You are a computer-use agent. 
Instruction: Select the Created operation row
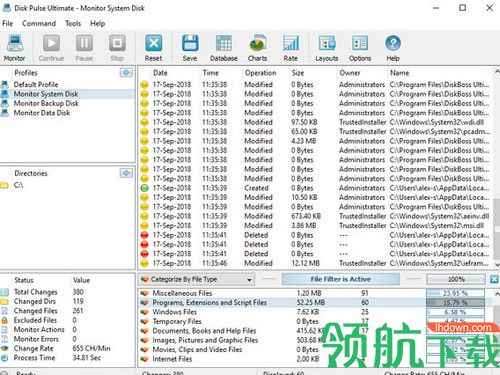click(315, 188)
